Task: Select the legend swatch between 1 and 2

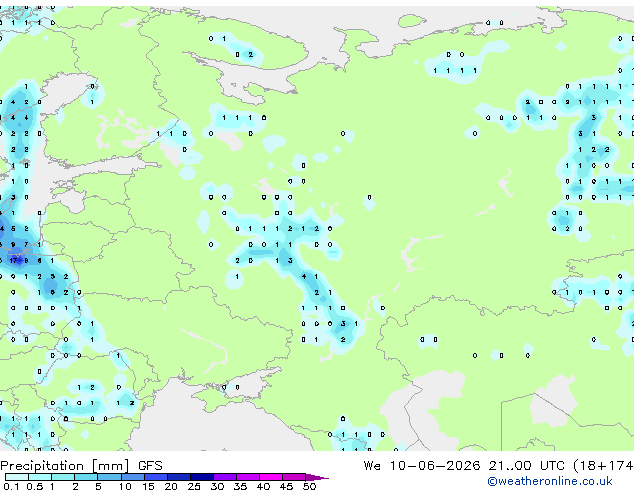Action: (x=63, y=477)
